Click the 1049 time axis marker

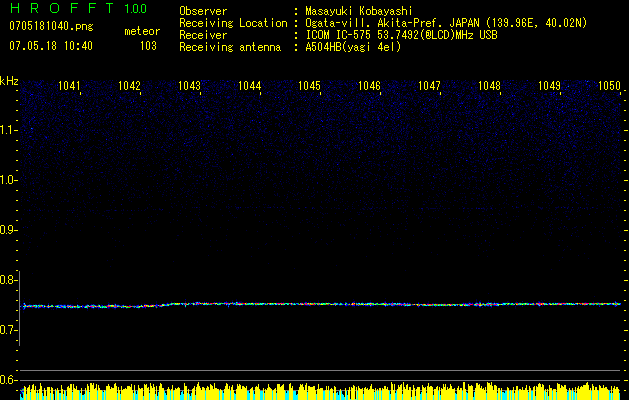pyautogui.click(x=549, y=85)
